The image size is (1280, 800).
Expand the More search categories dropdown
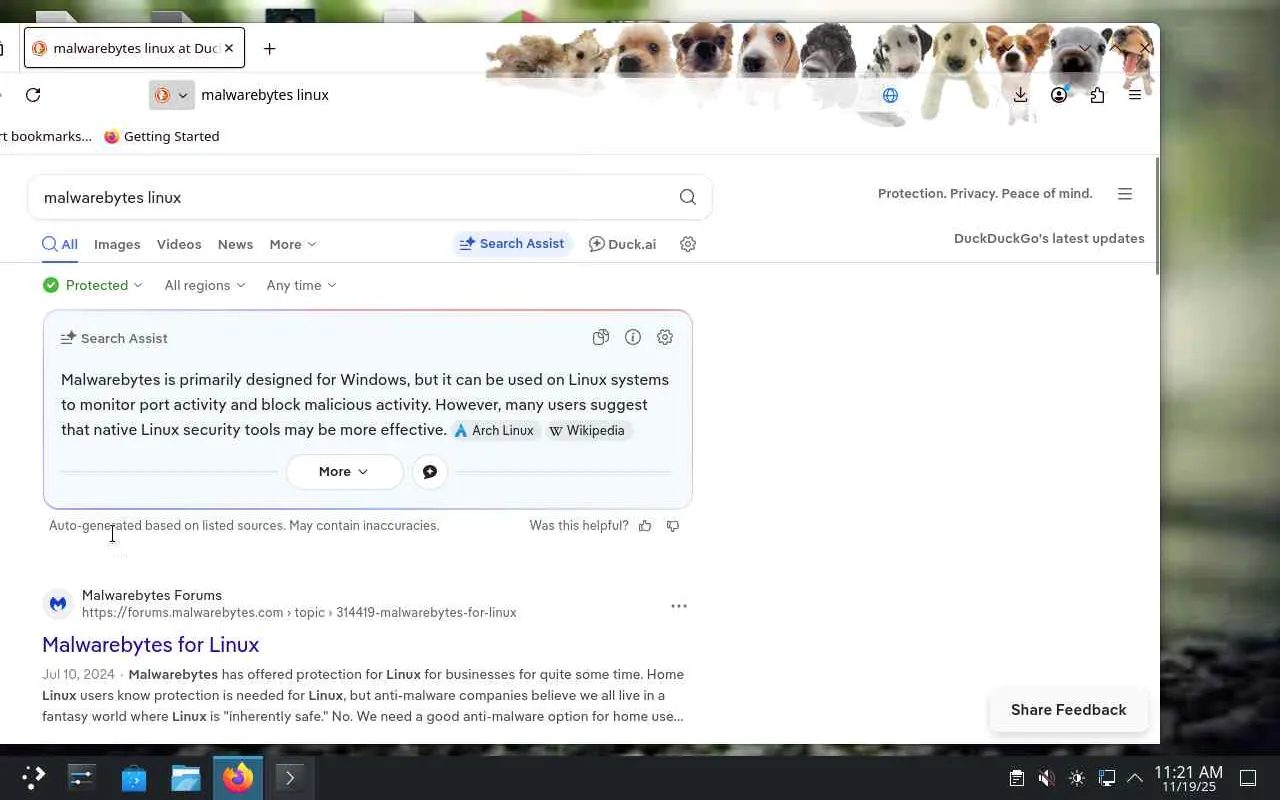[x=292, y=244]
